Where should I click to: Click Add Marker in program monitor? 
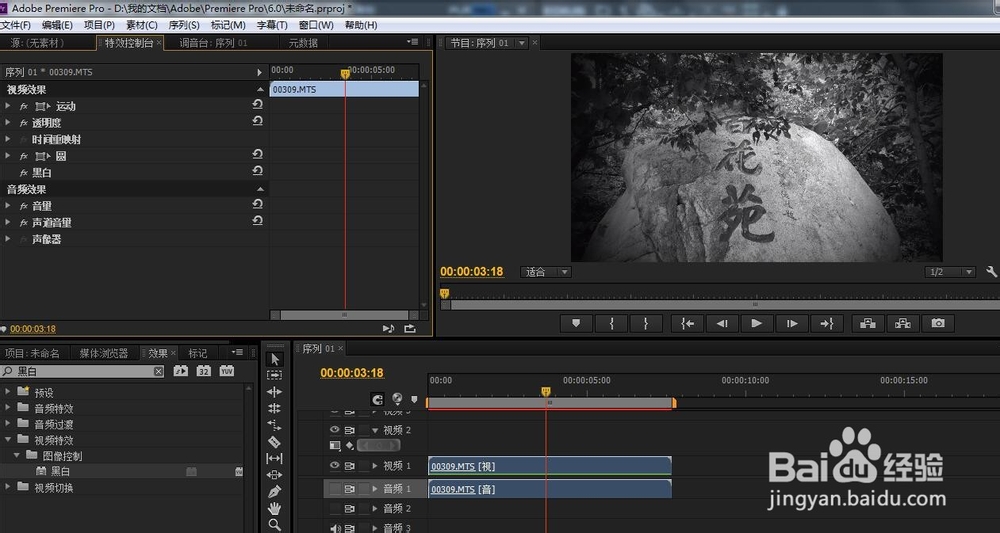(x=576, y=323)
